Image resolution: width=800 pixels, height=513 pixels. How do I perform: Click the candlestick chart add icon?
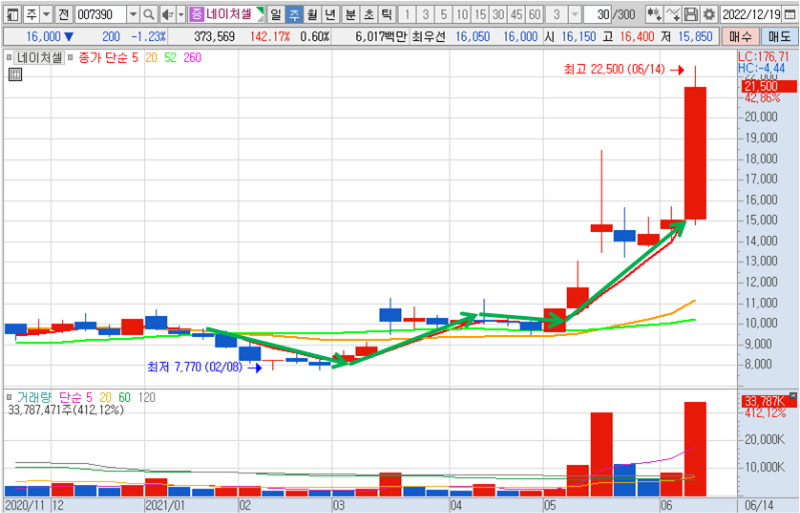tap(654, 14)
